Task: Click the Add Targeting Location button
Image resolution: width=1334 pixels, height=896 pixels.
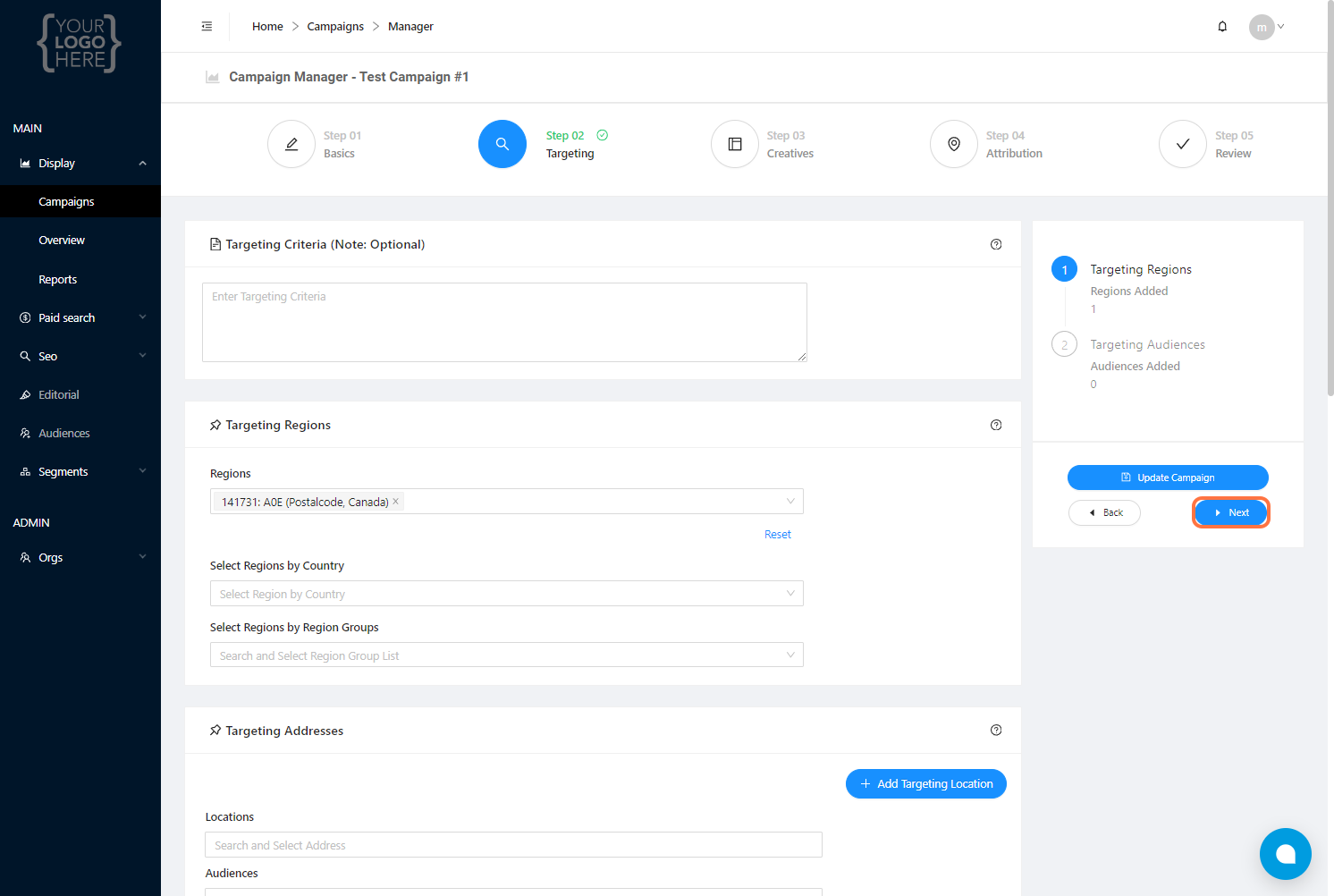Action: point(925,784)
